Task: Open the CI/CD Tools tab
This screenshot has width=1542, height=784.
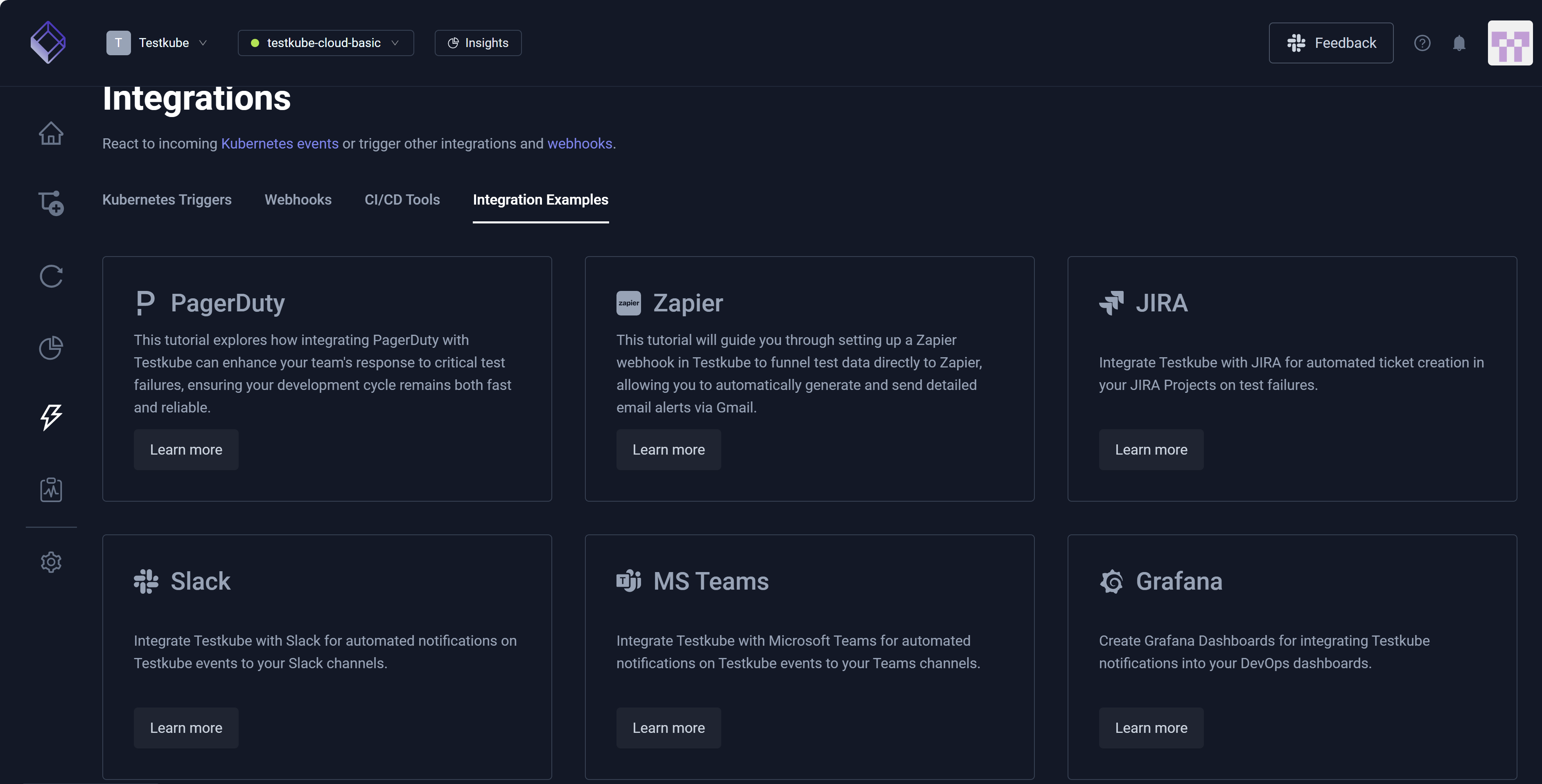Action: 402,200
